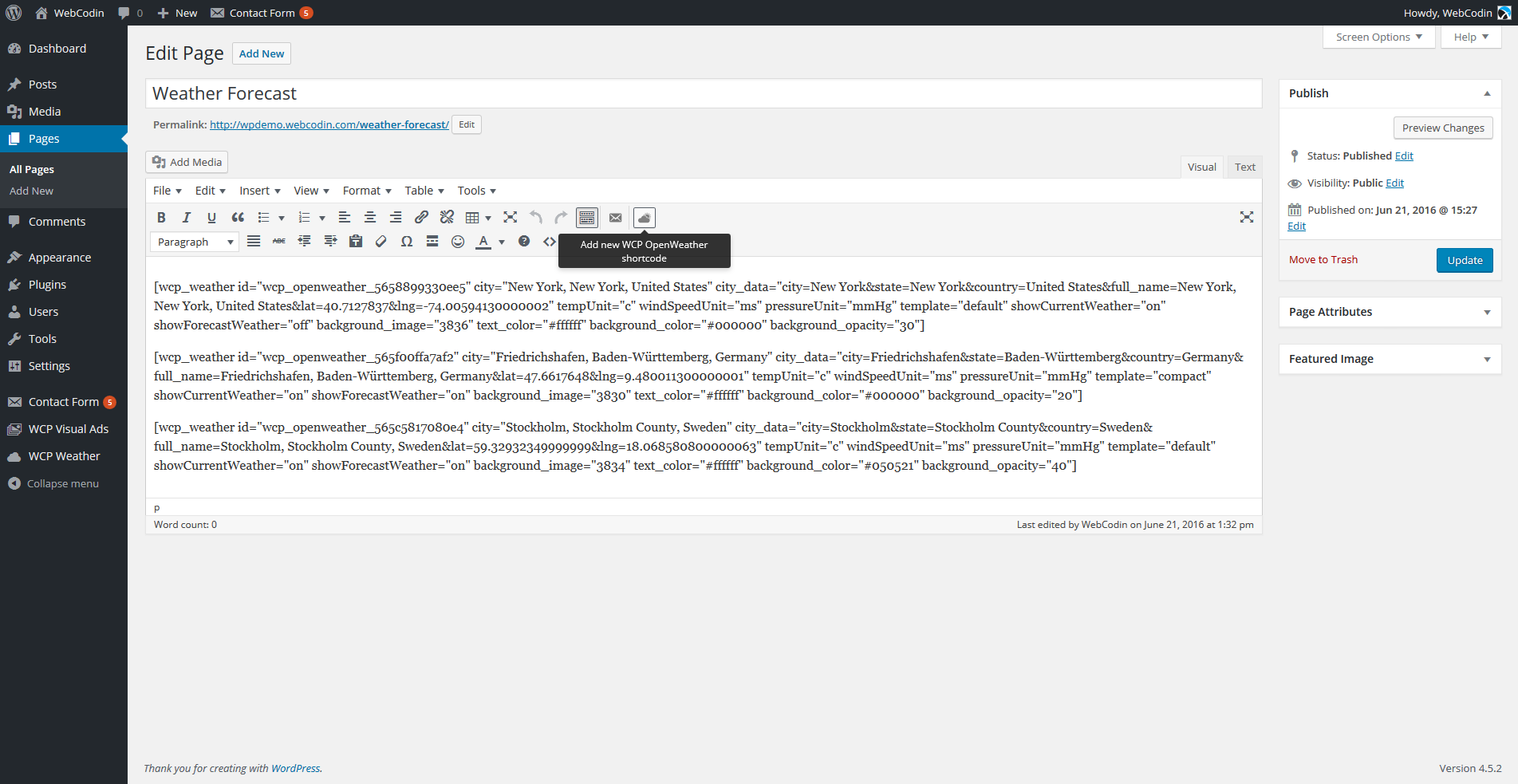Image resolution: width=1518 pixels, height=784 pixels.
Task: Collapse the admin sidebar menu
Action: click(x=54, y=483)
